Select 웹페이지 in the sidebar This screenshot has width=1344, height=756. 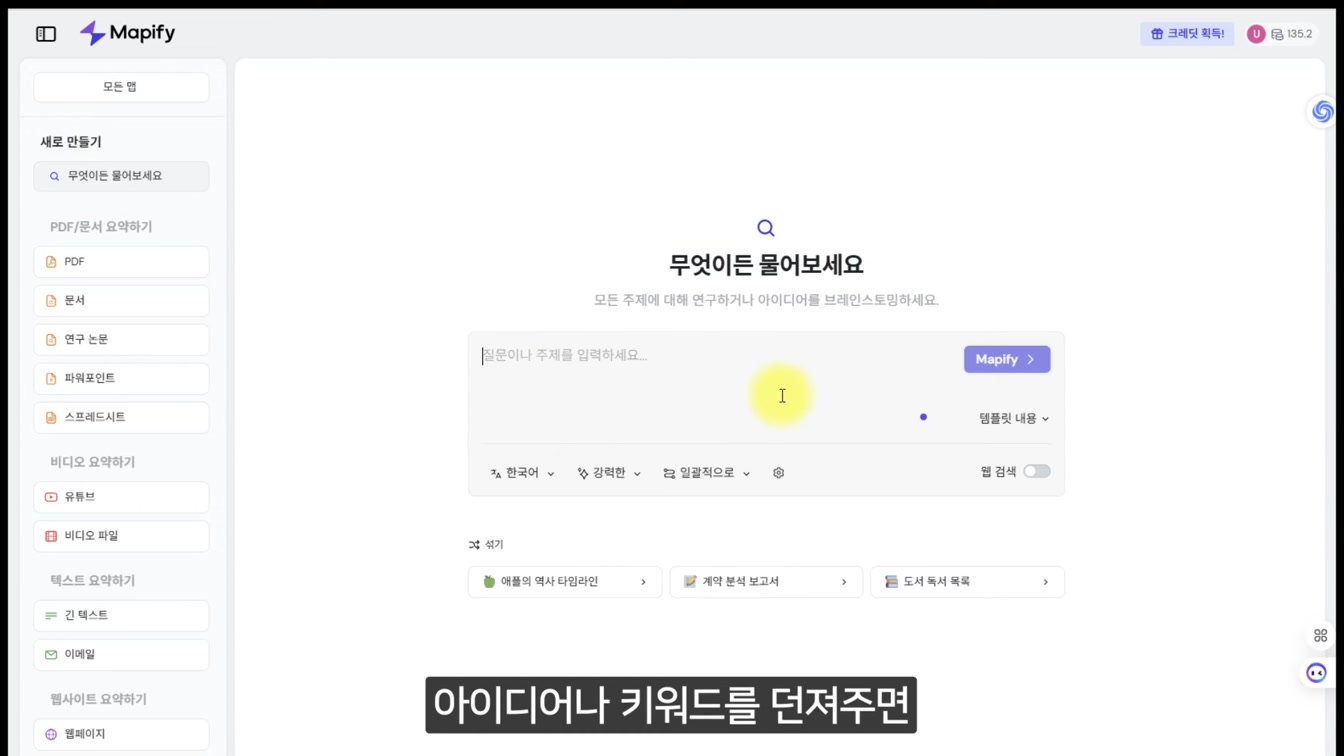click(121, 734)
